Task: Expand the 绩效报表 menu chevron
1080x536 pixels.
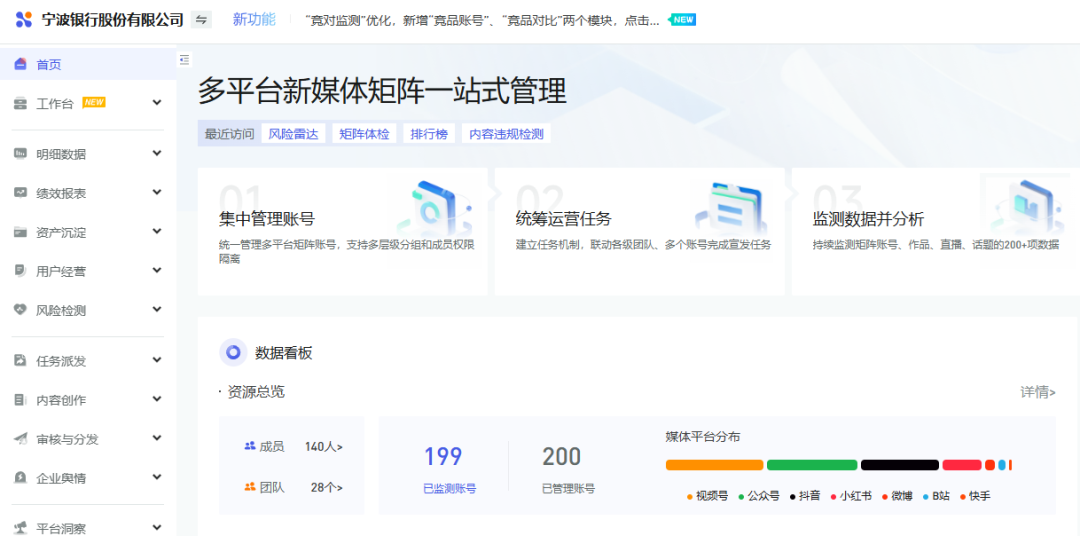Action: (157, 192)
